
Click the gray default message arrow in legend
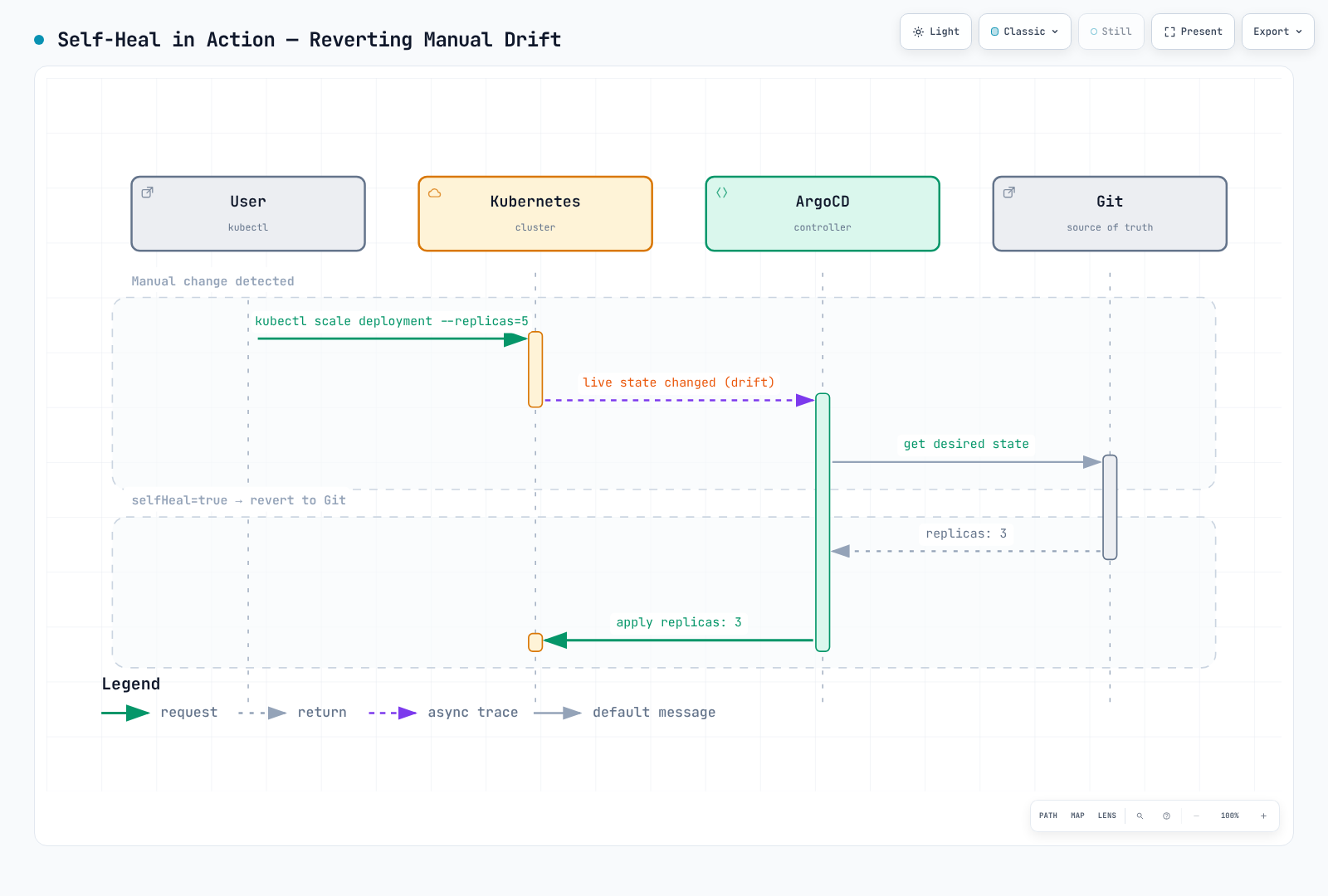click(558, 713)
